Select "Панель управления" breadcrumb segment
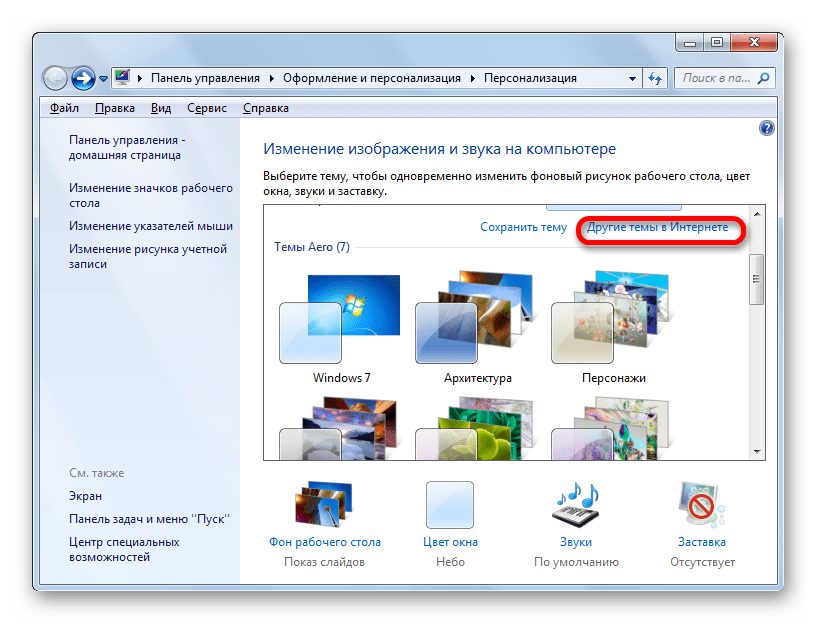This screenshot has height=624, width=817. coord(205,78)
